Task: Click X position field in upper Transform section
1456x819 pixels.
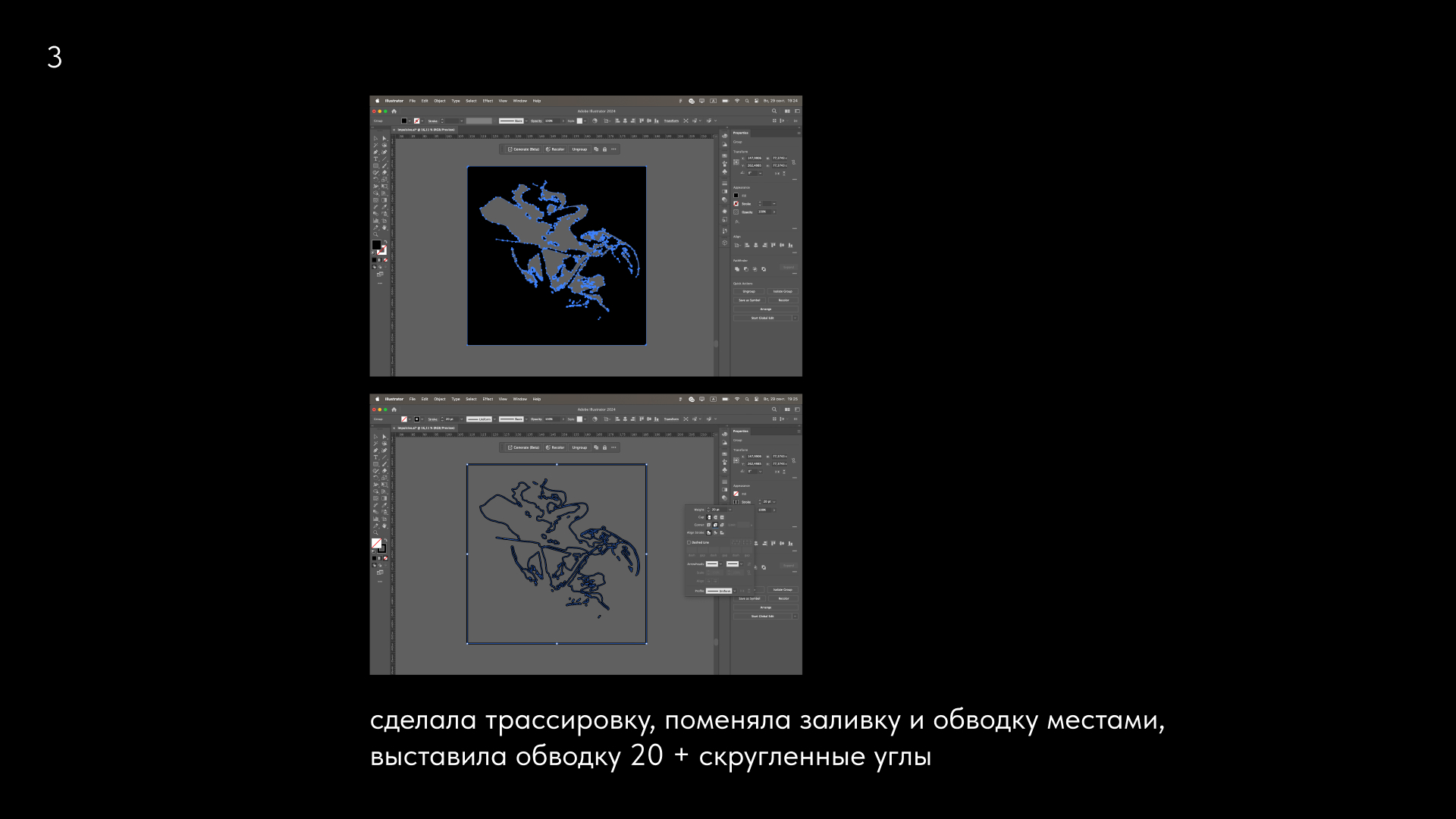Action: click(x=755, y=158)
